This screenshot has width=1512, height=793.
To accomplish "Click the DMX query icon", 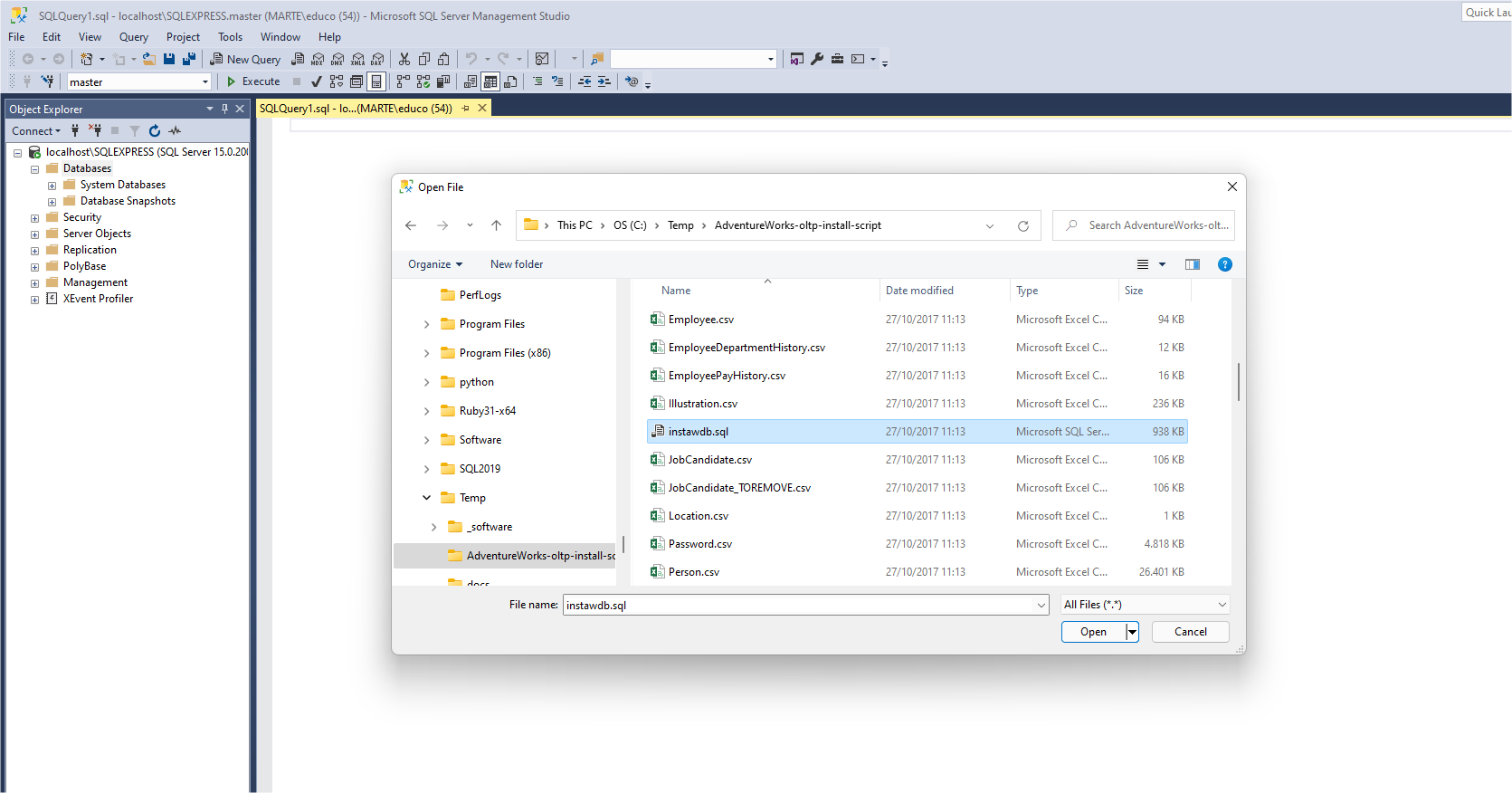I will coord(338,59).
